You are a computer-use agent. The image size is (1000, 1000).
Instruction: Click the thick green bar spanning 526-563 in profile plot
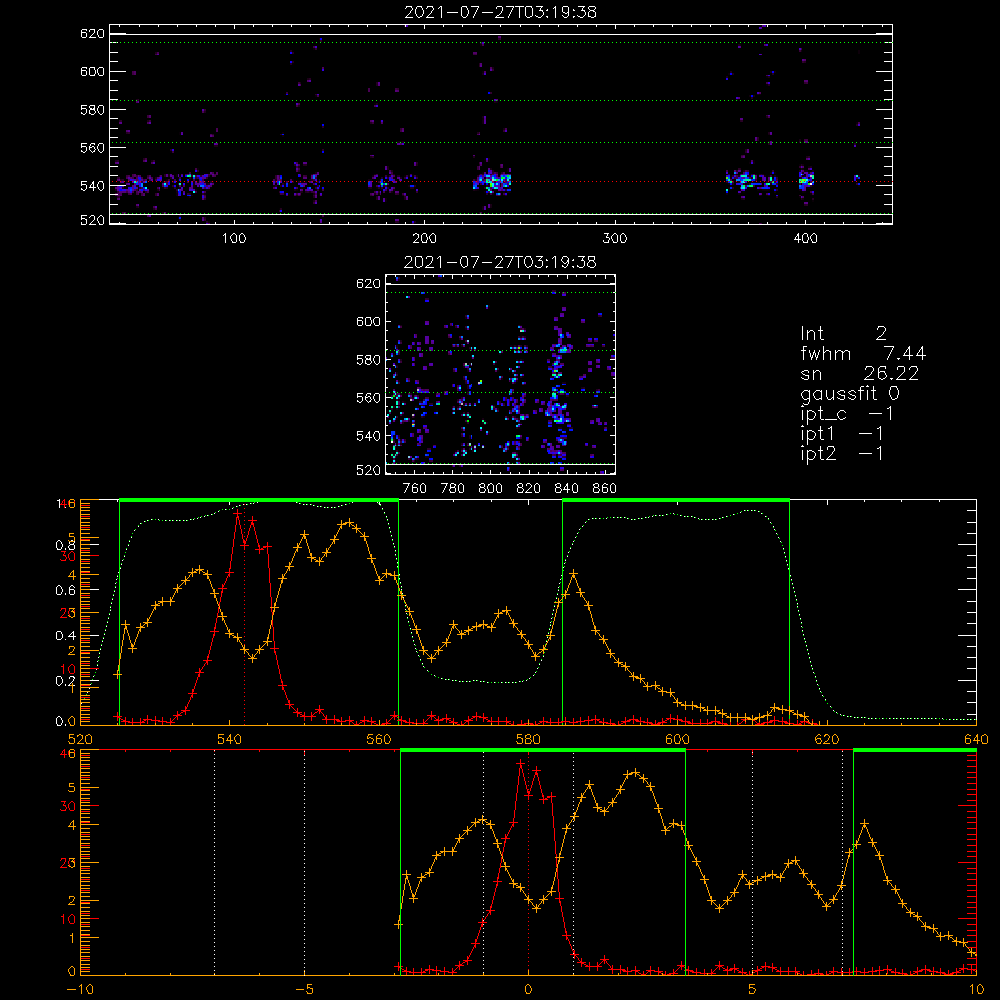[x=259, y=500]
